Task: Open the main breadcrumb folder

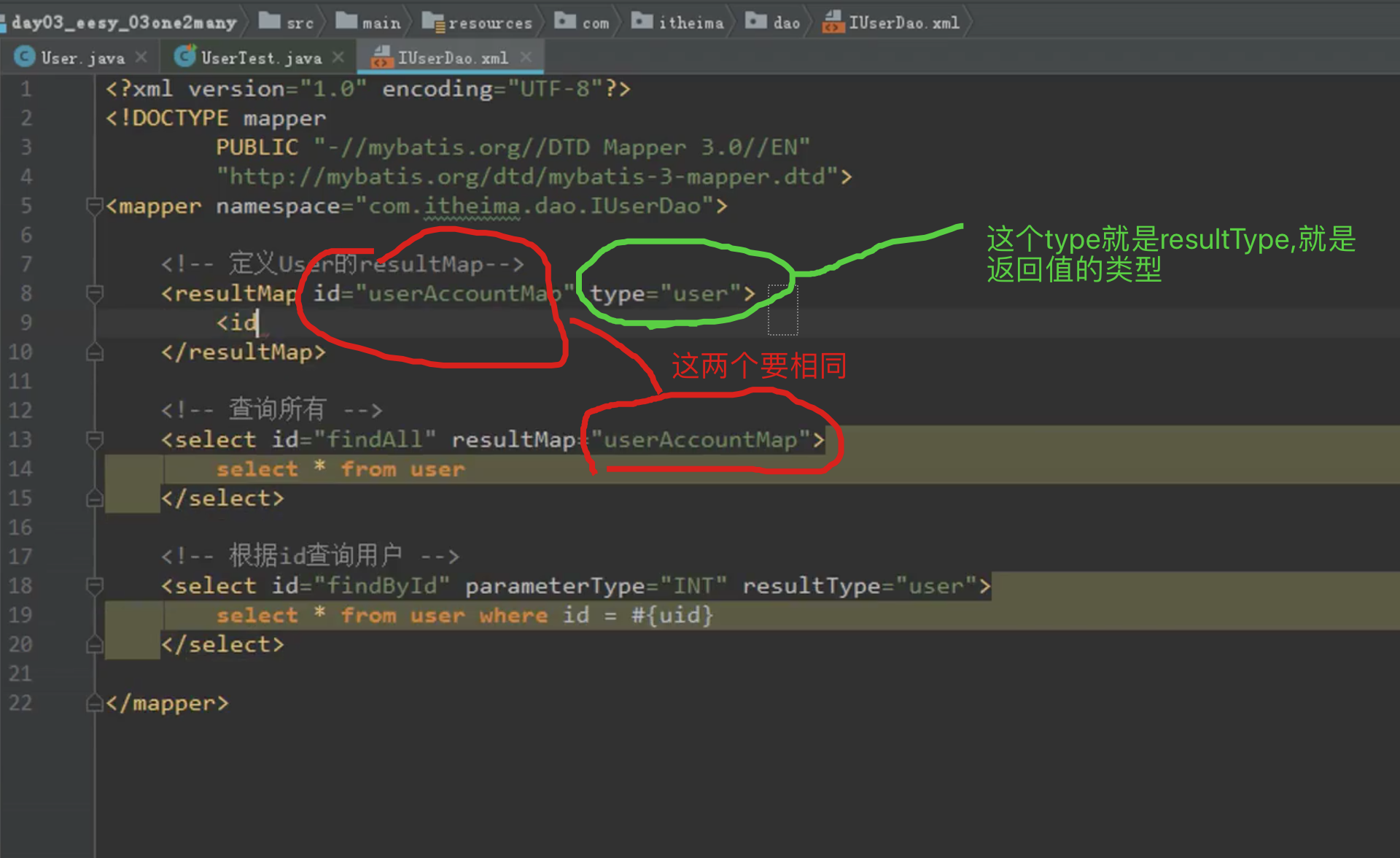Action: pos(381,23)
